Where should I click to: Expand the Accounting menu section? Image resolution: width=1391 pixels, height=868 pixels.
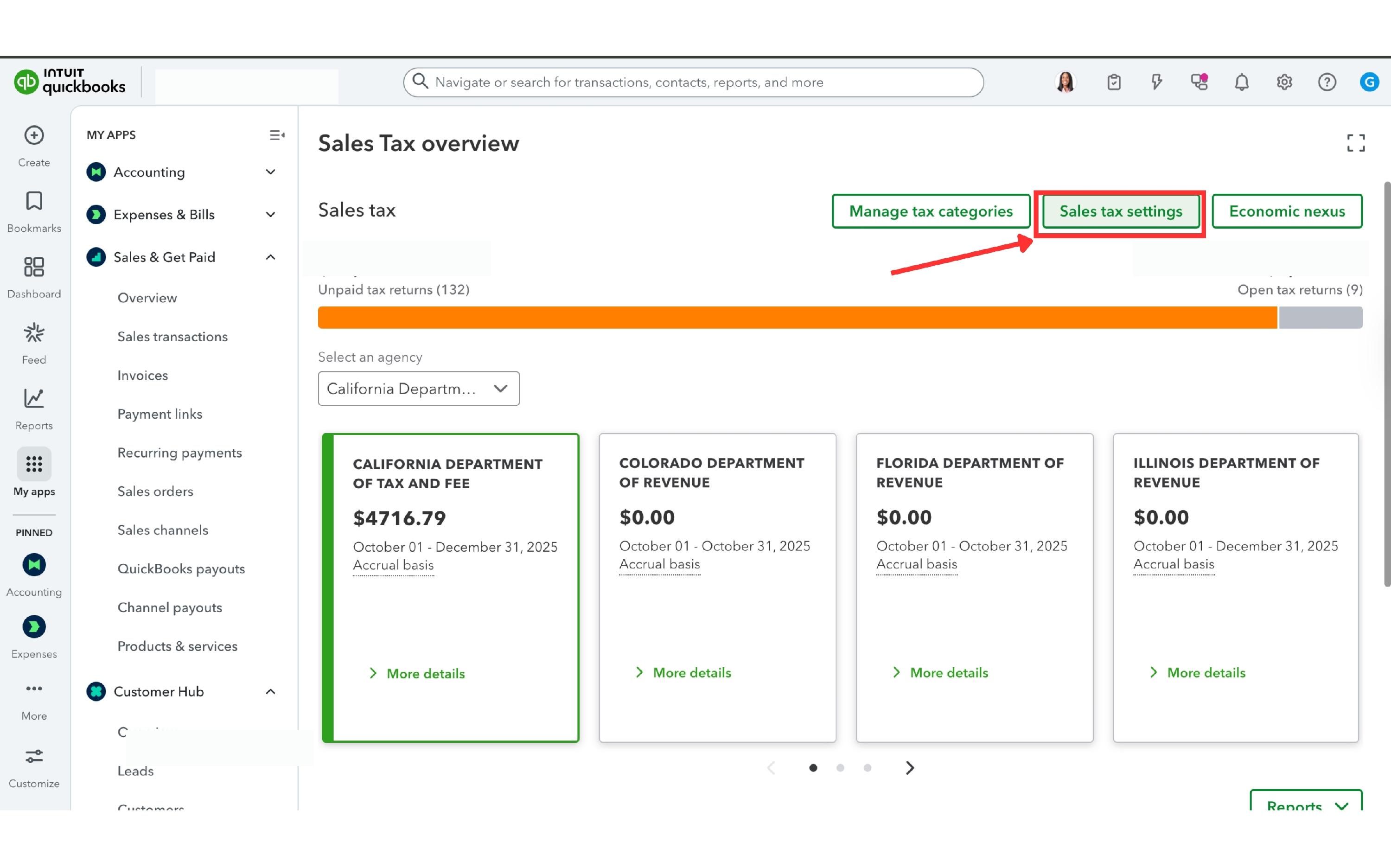pyautogui.click(x=270, y=172)
